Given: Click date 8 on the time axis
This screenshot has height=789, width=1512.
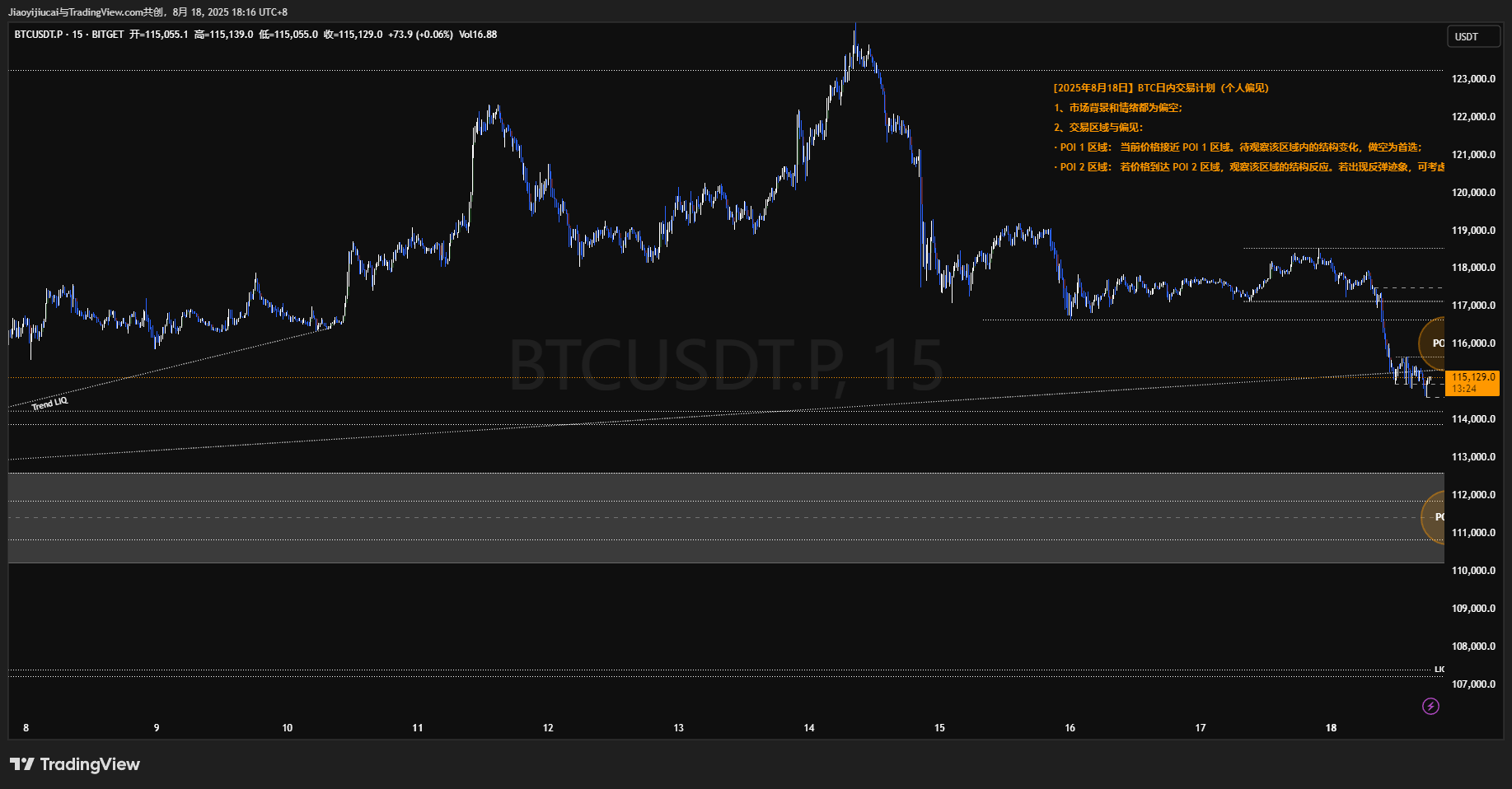Looking at the screenshot, I should click(x=26, y=728).
